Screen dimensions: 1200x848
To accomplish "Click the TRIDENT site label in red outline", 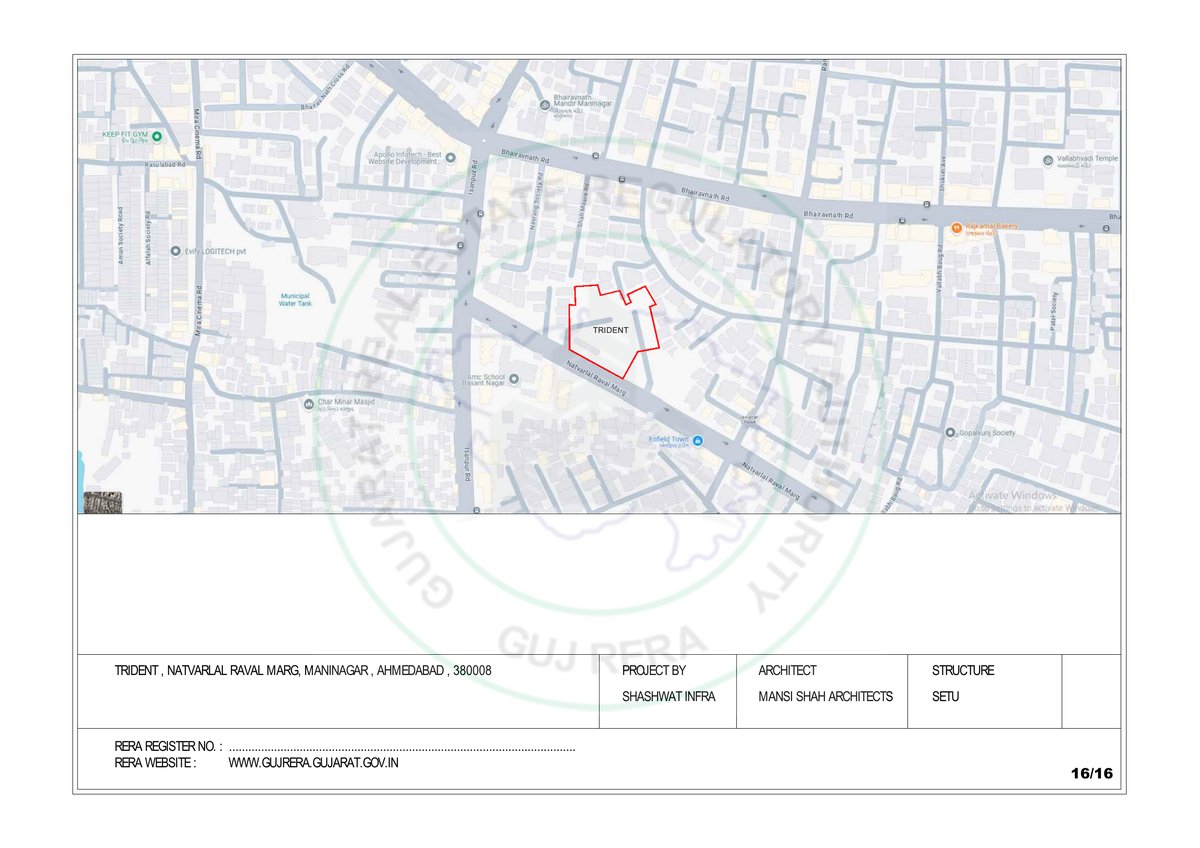I will coord(610,330).
